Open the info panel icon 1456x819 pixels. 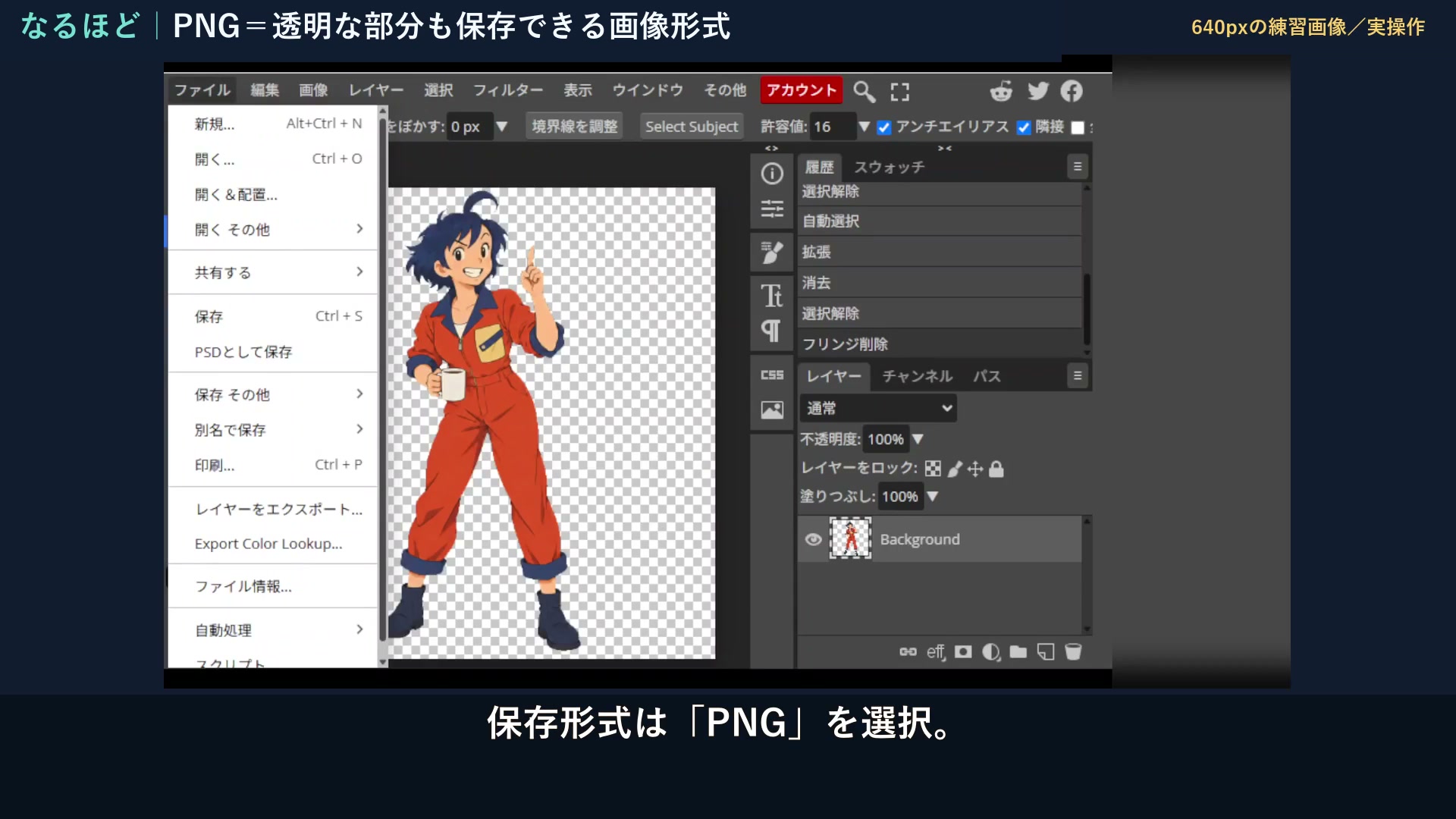(772, 174)
